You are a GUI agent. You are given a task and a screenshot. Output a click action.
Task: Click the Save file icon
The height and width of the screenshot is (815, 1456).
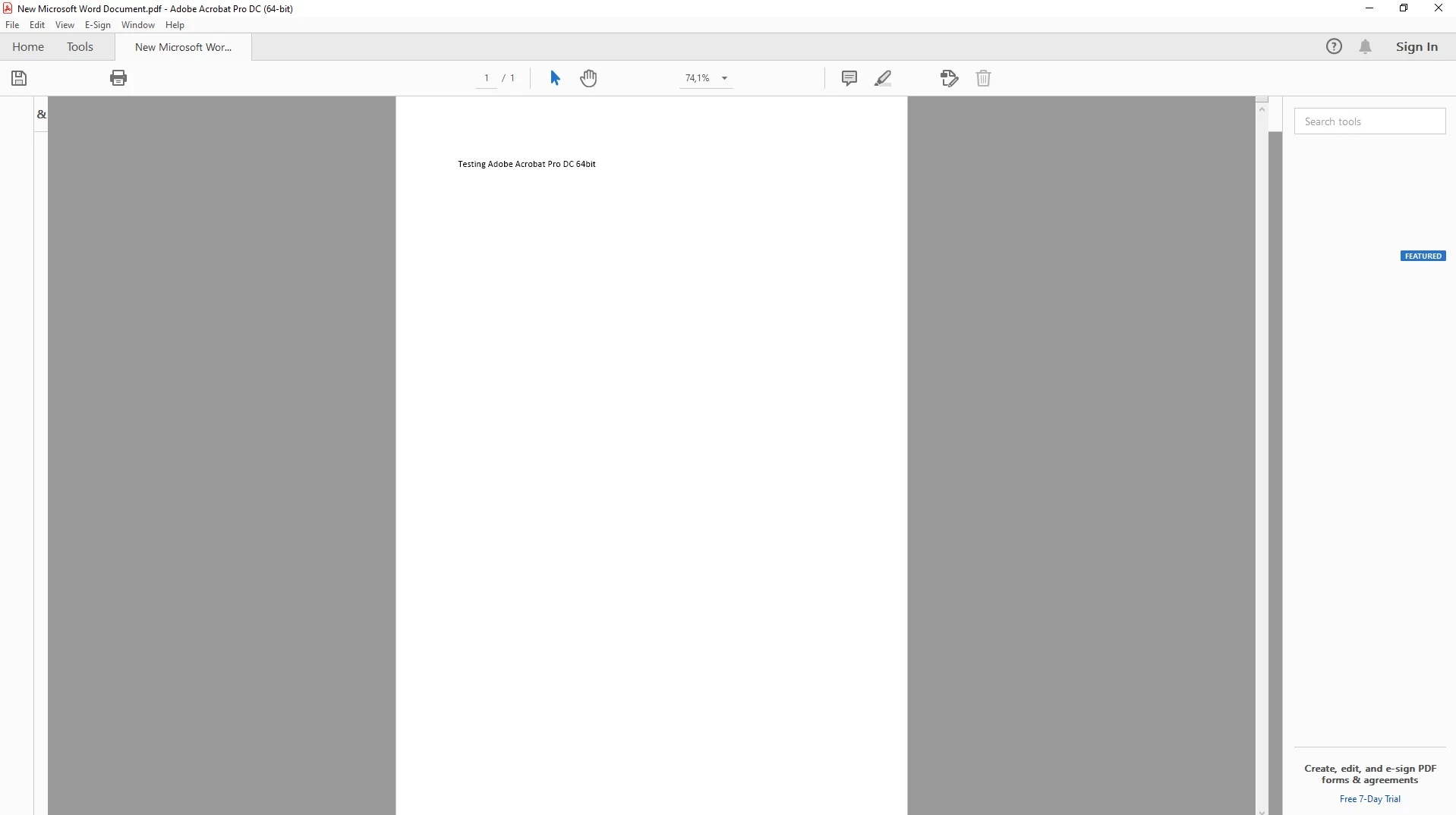pos(19,78)
